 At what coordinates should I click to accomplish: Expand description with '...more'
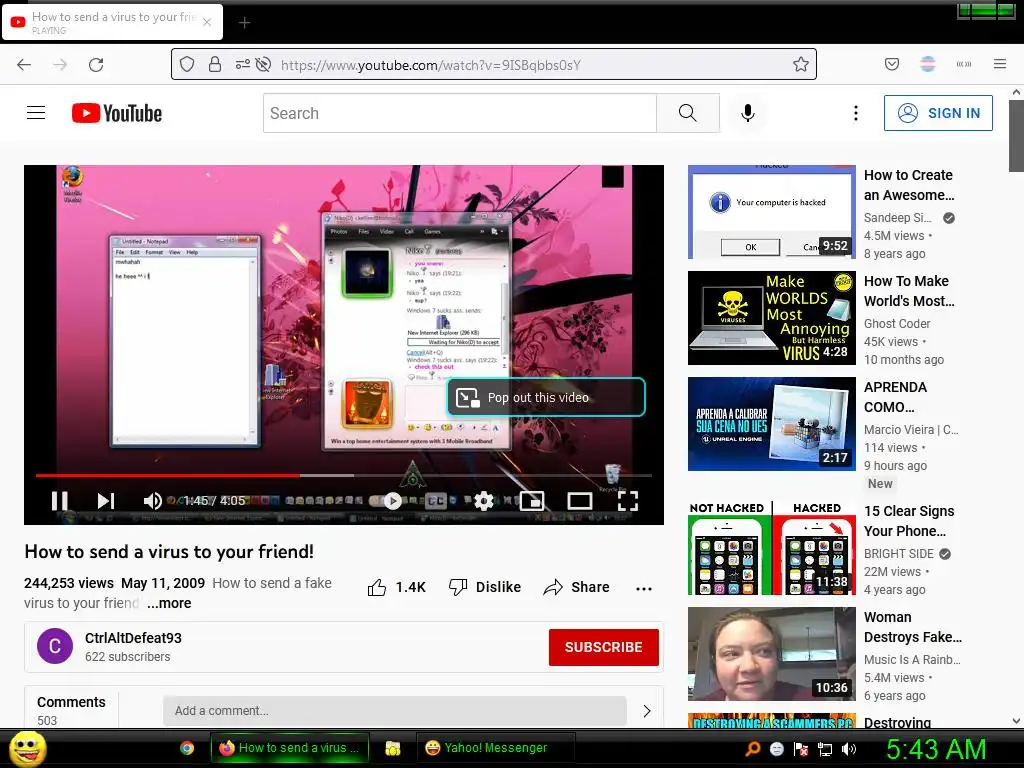pos(169,603)
